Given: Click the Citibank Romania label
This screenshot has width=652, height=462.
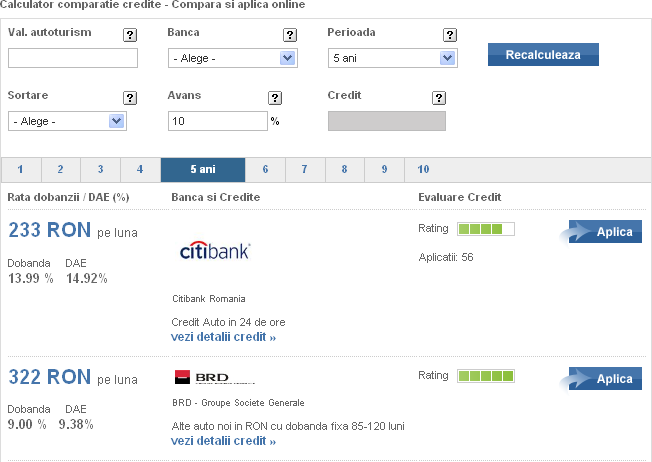Looking at the screenshot, I should coord(209,299).
